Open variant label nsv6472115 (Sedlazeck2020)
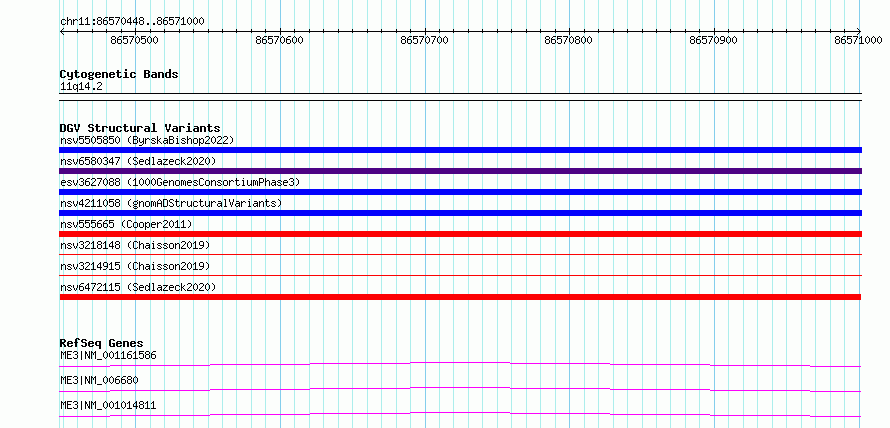This screenshot has width=890, height=428. pyautogui.click(x=138, y=287)
